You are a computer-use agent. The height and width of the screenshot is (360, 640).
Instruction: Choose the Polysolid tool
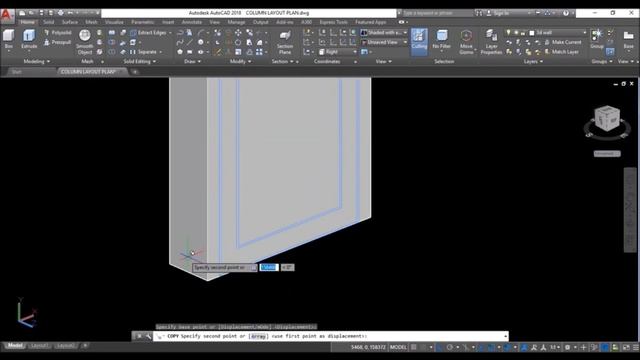[58, 32]
